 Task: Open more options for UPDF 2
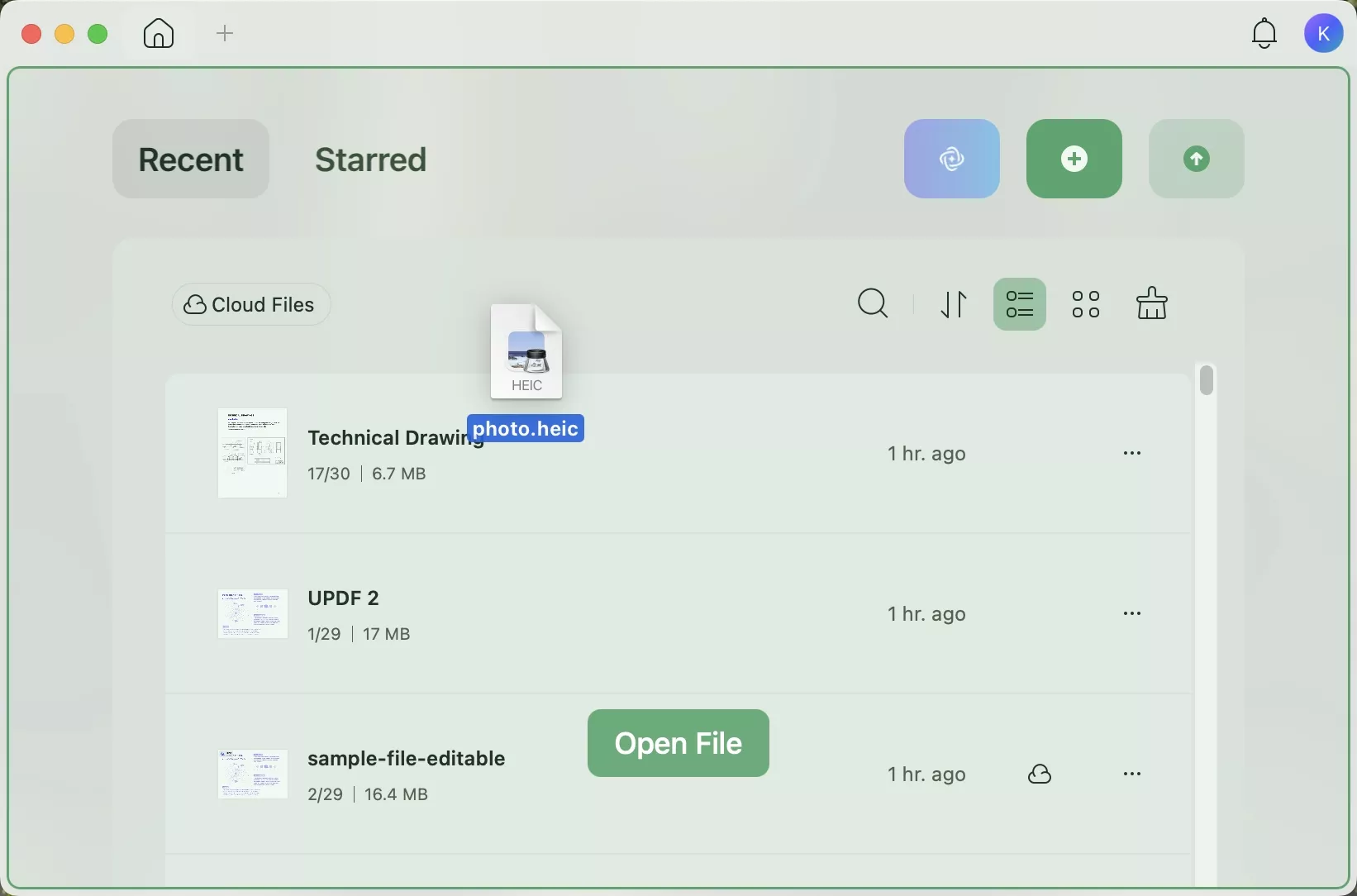(1132, 614)
